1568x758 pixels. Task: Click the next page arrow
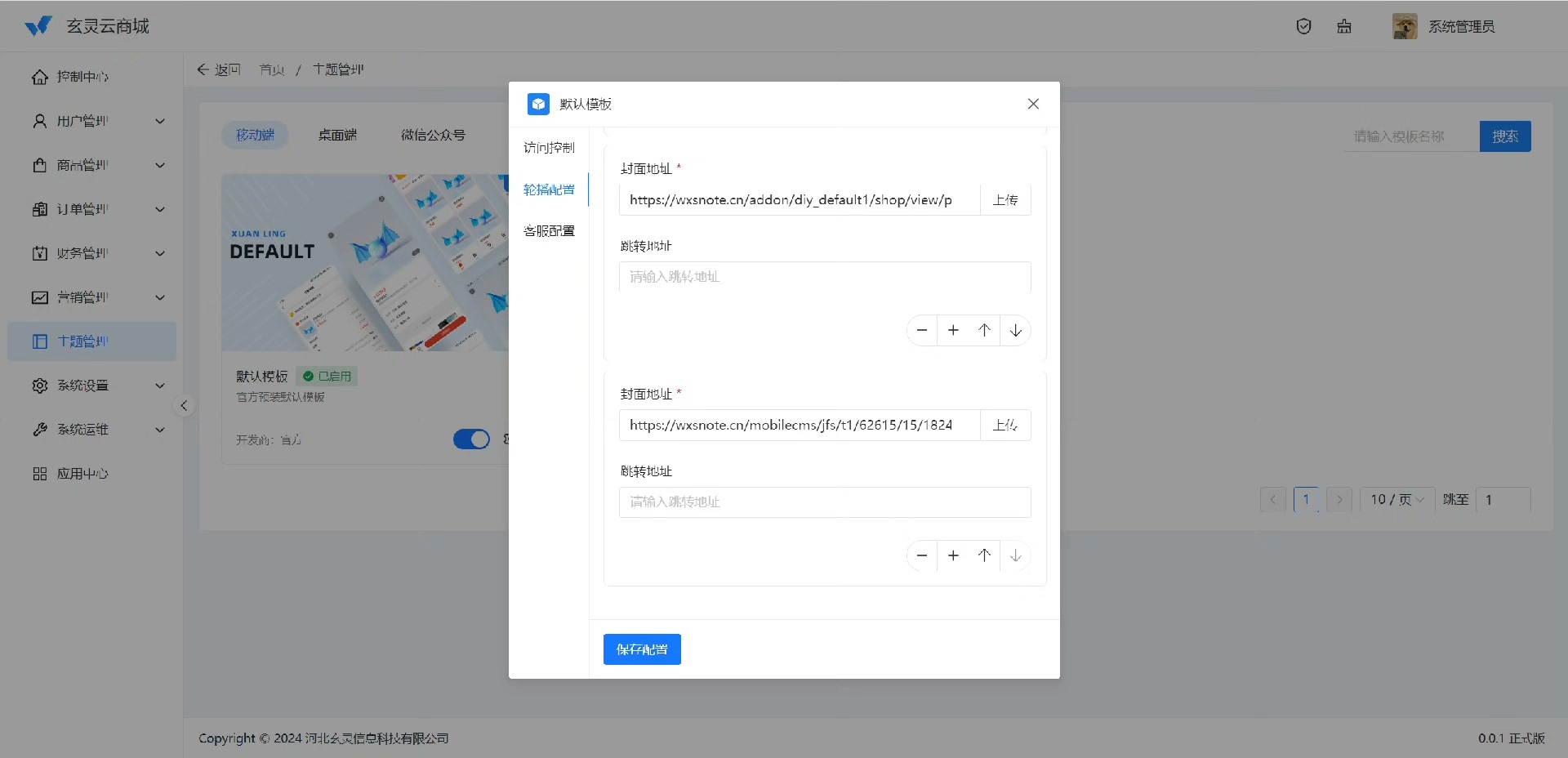pyautogui.click(x=1339, y=499)
